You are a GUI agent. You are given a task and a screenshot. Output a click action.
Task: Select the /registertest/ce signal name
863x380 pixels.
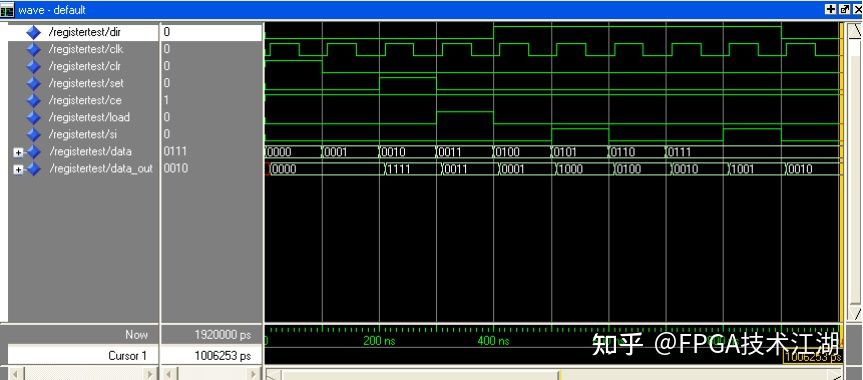[85, 100]
